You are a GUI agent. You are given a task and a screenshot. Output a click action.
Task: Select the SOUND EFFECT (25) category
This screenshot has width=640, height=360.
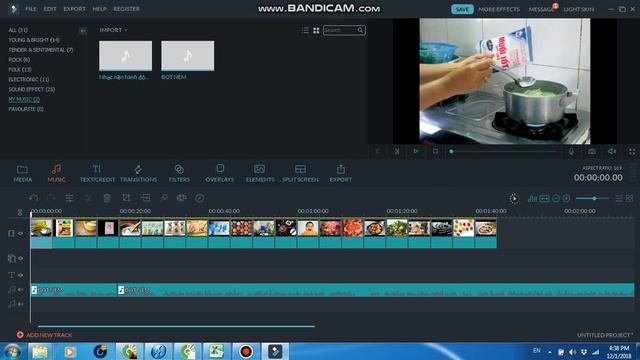[31, 89]
